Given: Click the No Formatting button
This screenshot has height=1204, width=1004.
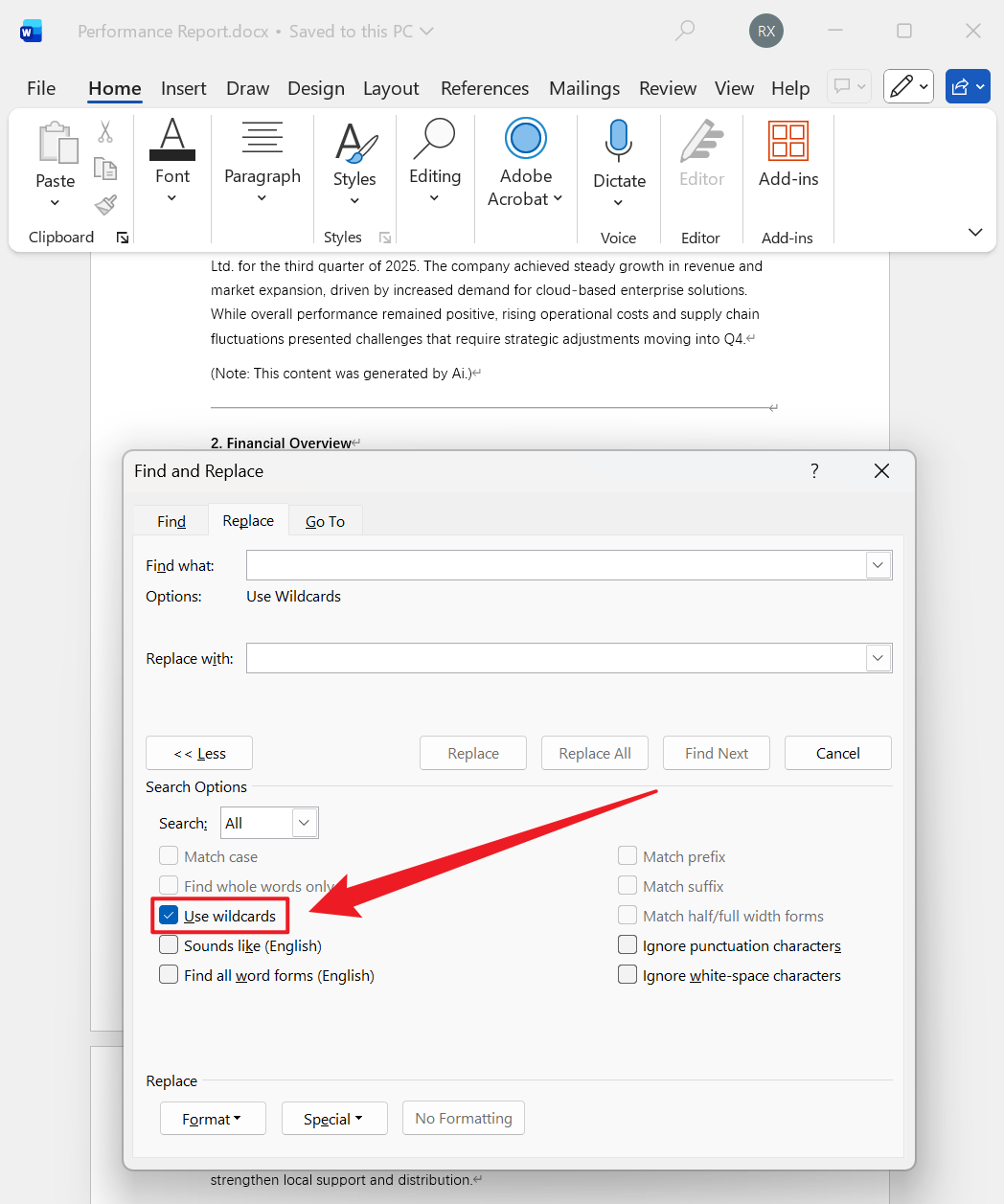Looking at the screenshot, I should point(464,1118).
